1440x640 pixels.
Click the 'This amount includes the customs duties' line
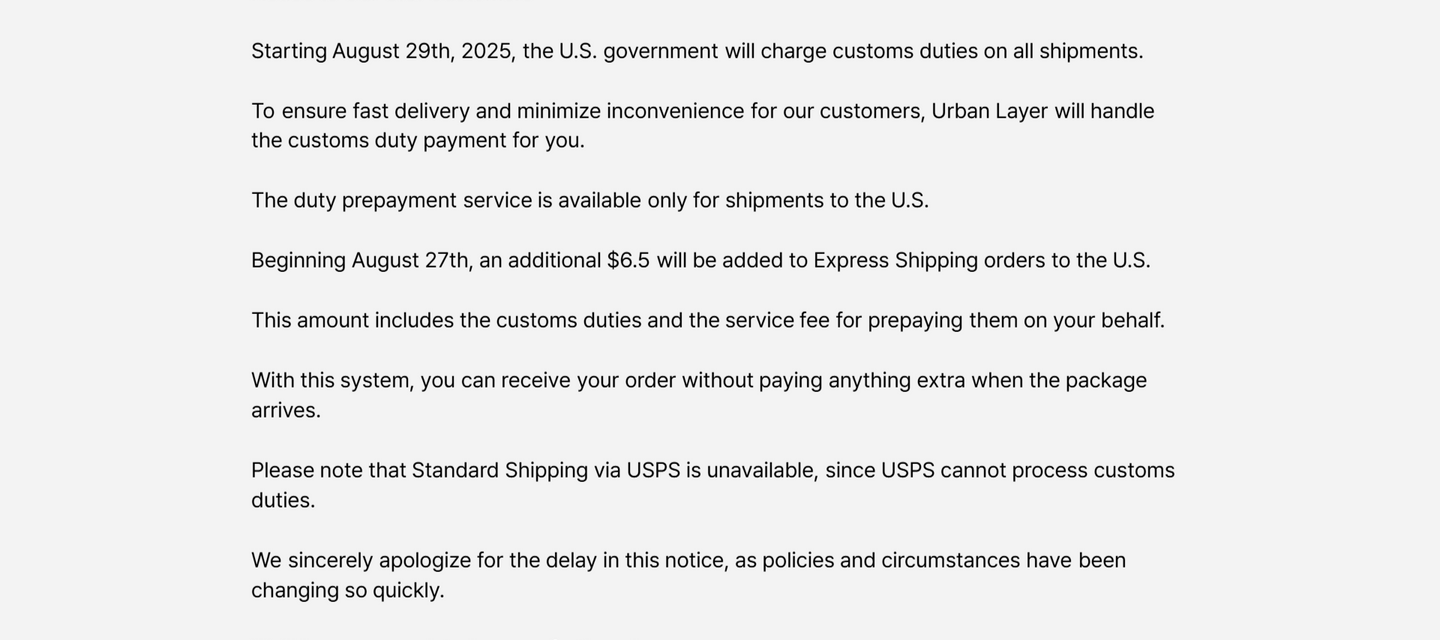click(x=708, y=321)
